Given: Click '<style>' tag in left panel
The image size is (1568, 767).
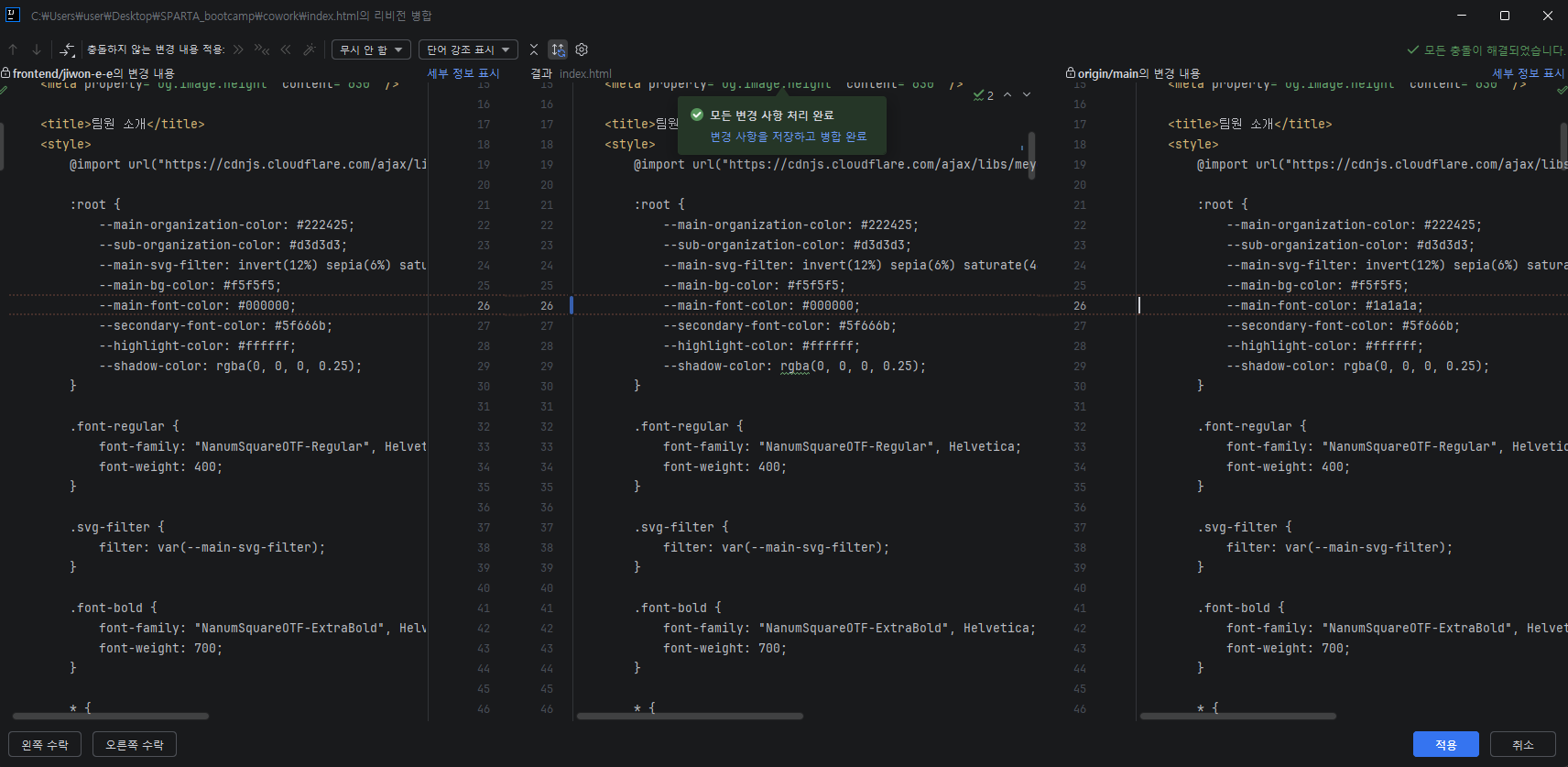Looking at the screenshot, I should tap(66, 145).
